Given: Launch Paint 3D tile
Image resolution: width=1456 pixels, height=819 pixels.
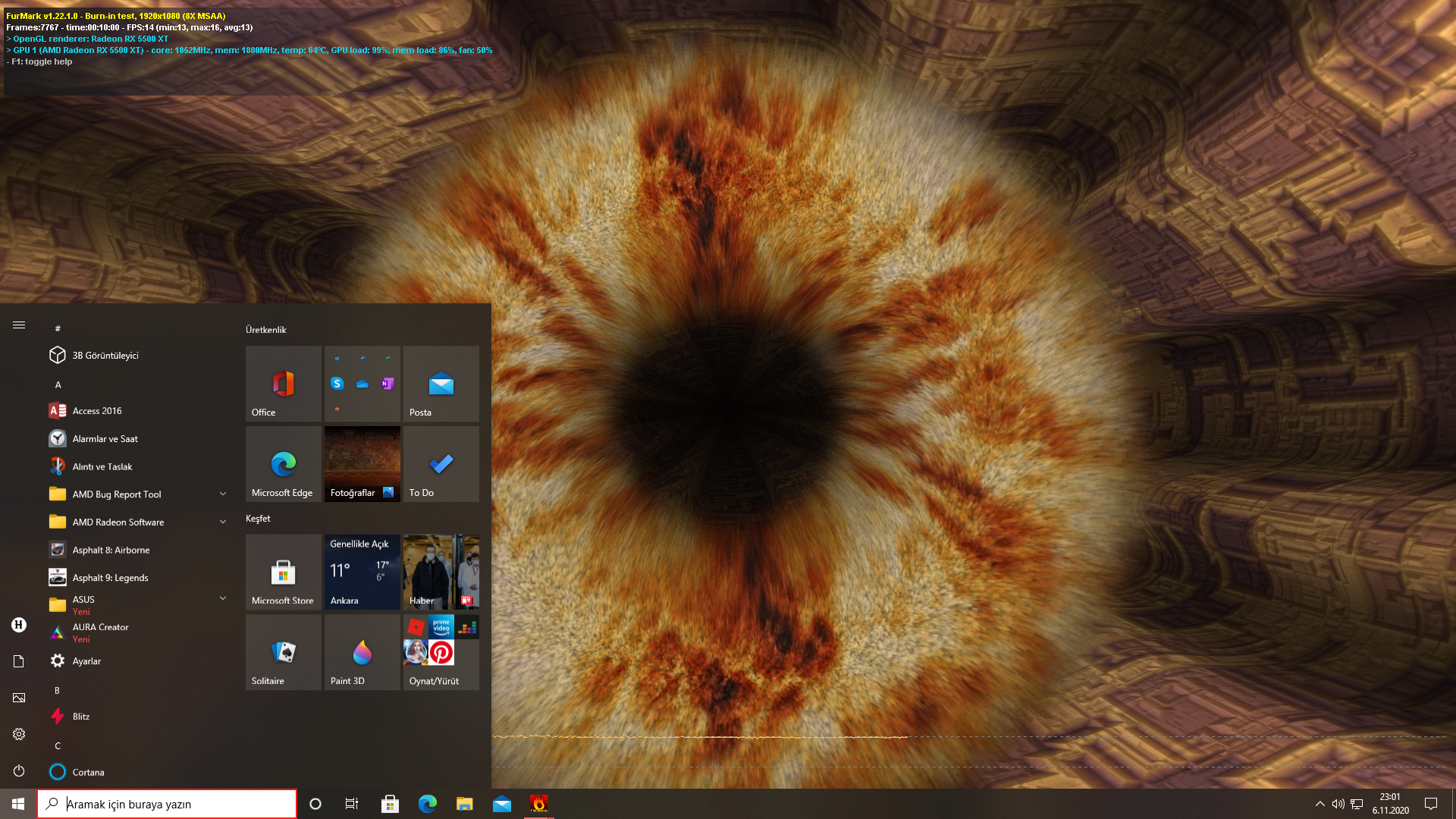Looking at the screenshot, I should [362, 652].
